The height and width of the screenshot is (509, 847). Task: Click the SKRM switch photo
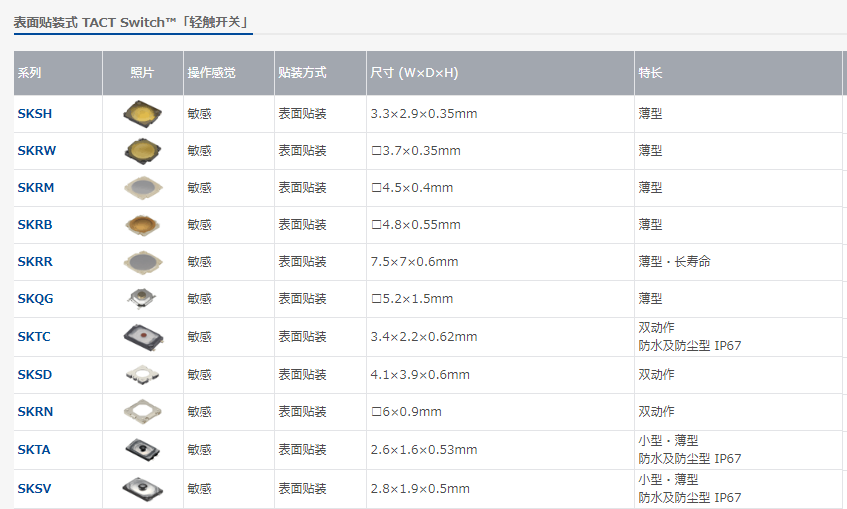(x=142, y=187)
